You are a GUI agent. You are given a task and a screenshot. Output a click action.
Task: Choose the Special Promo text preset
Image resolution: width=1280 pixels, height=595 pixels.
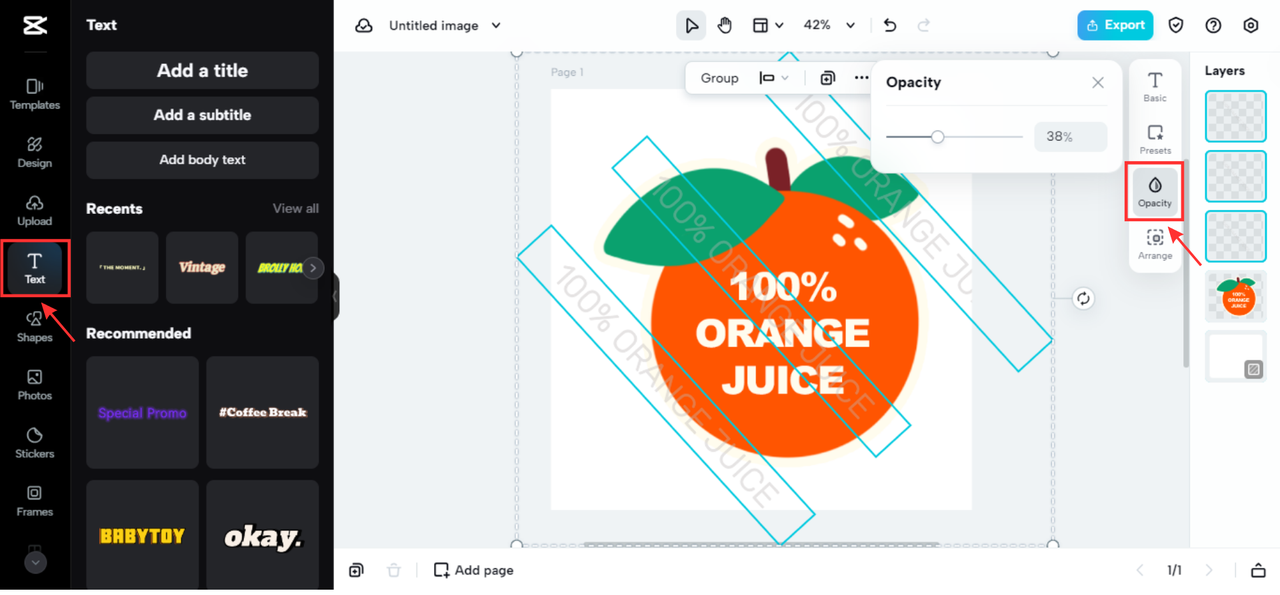(142, 413)
